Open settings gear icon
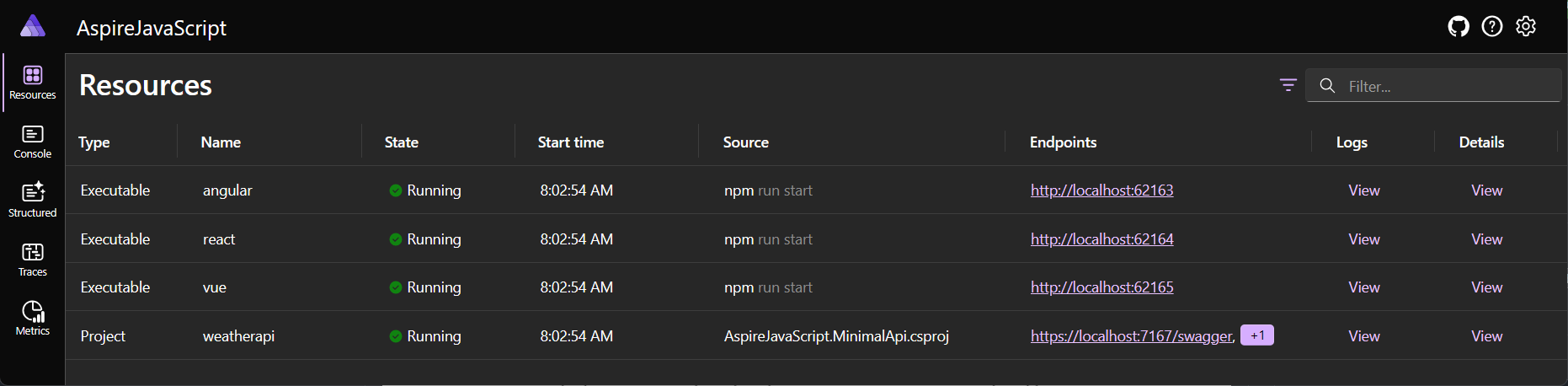The height and width of the screenshot is (386, 1568). pyautogui.click(x=1525, y=27)
